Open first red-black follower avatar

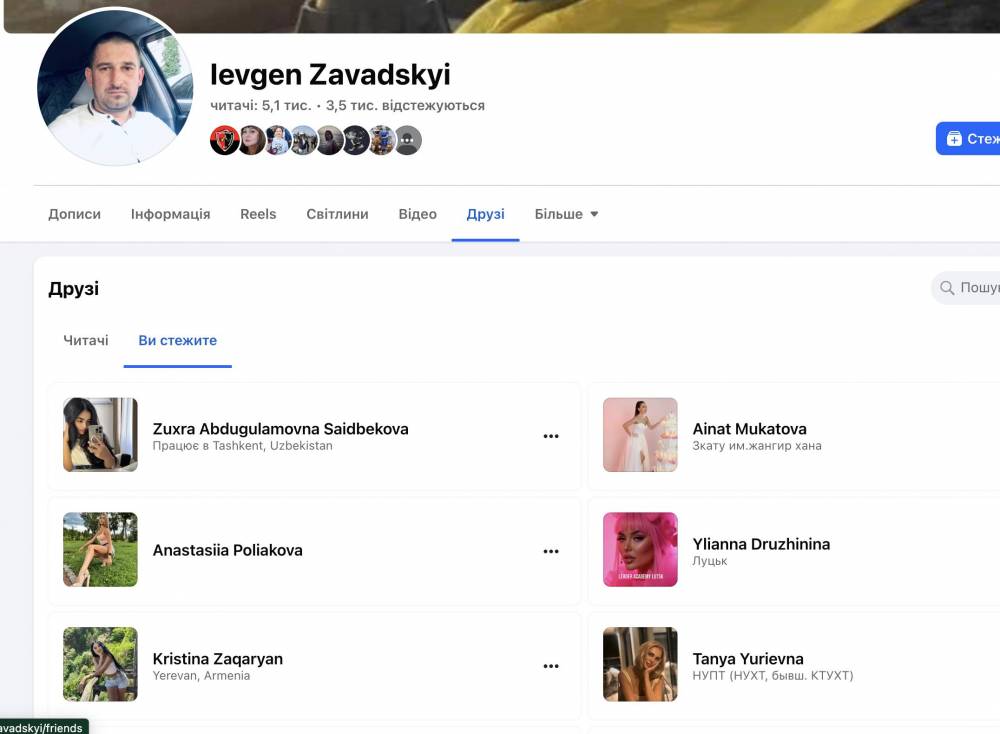[x=224, y=140]
